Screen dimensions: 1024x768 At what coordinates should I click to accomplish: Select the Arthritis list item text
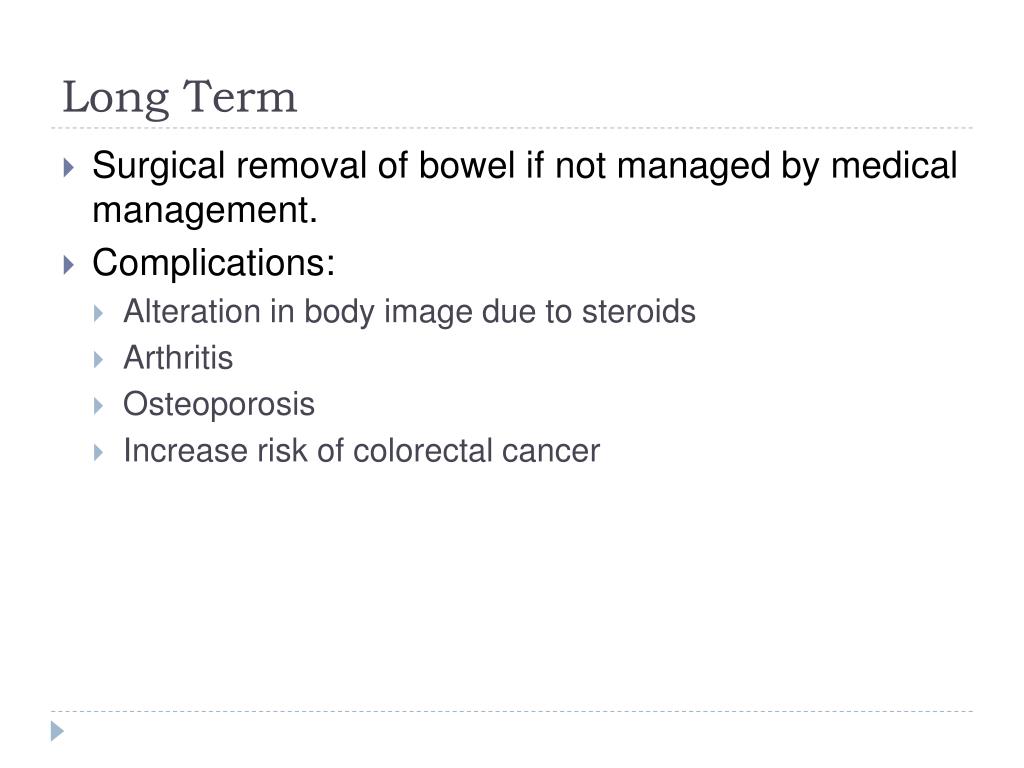pos(178,358)
